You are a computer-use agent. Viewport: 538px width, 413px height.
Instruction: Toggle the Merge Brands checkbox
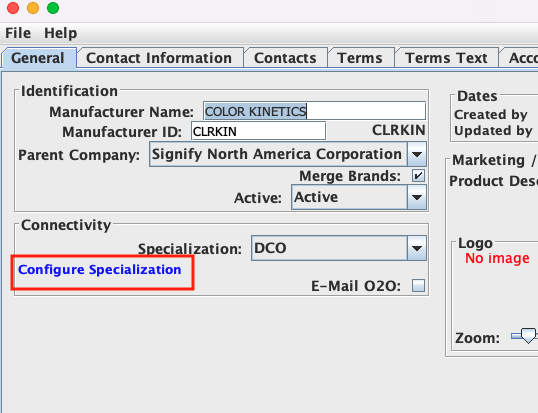(418, 176)
